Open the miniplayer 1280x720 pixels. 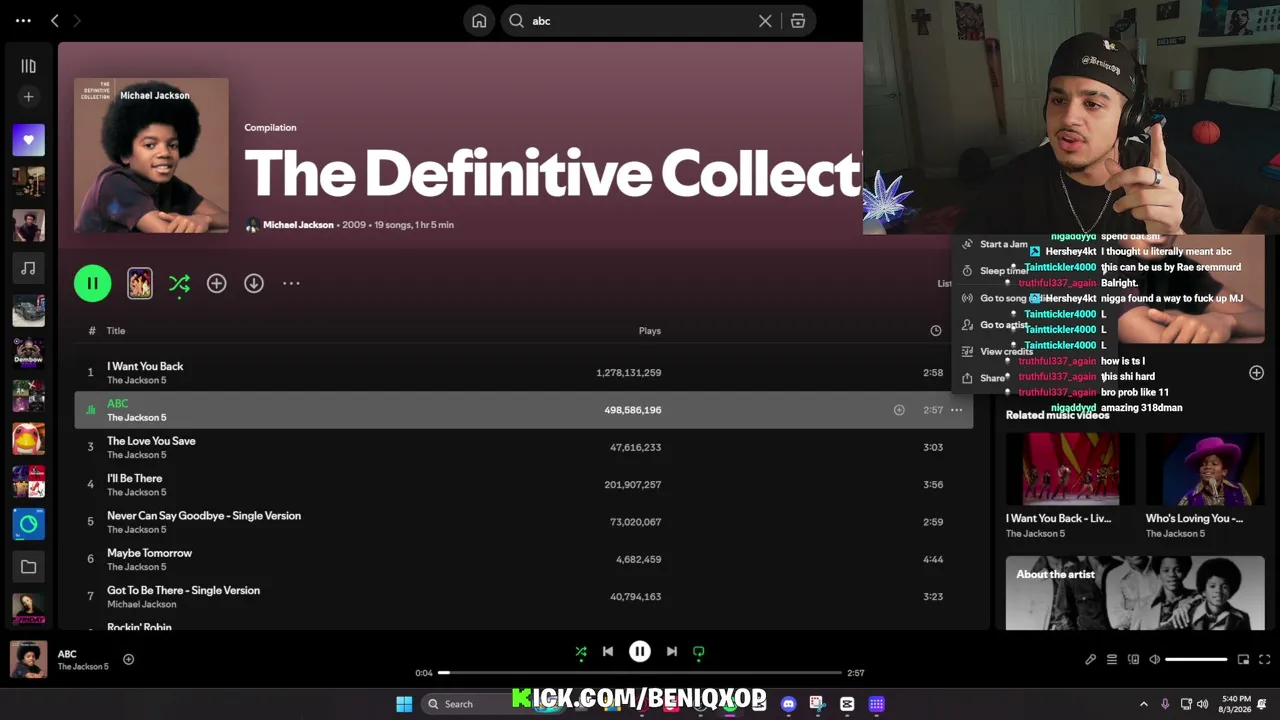1243,660
